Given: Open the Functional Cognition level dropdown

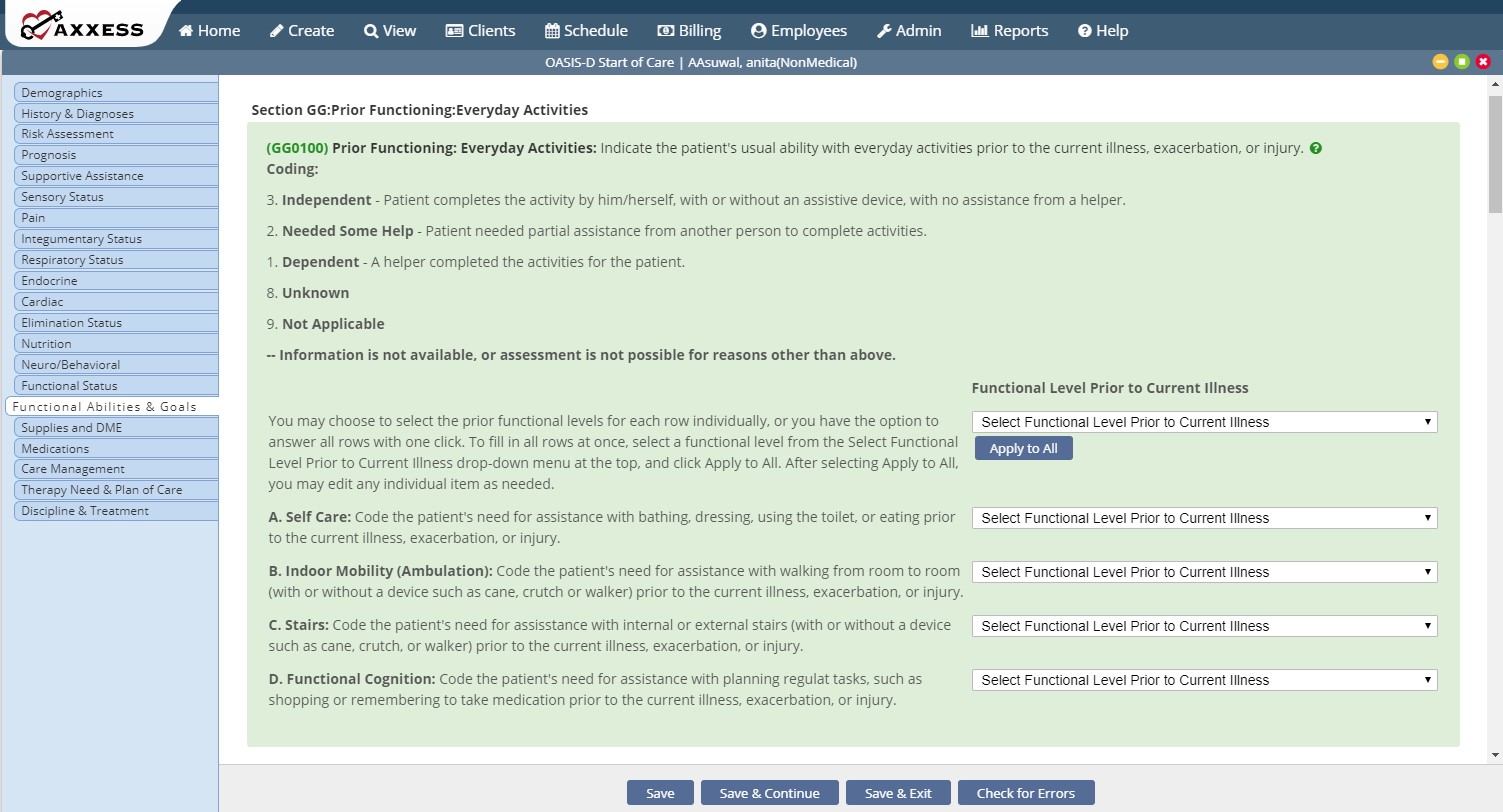Looking at the screenshot, I should [x=1204, y=680].
